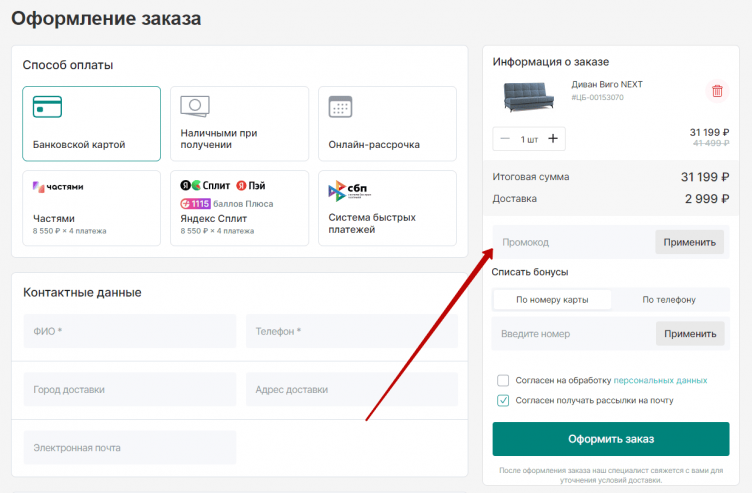Apply the promo code button

690,242
